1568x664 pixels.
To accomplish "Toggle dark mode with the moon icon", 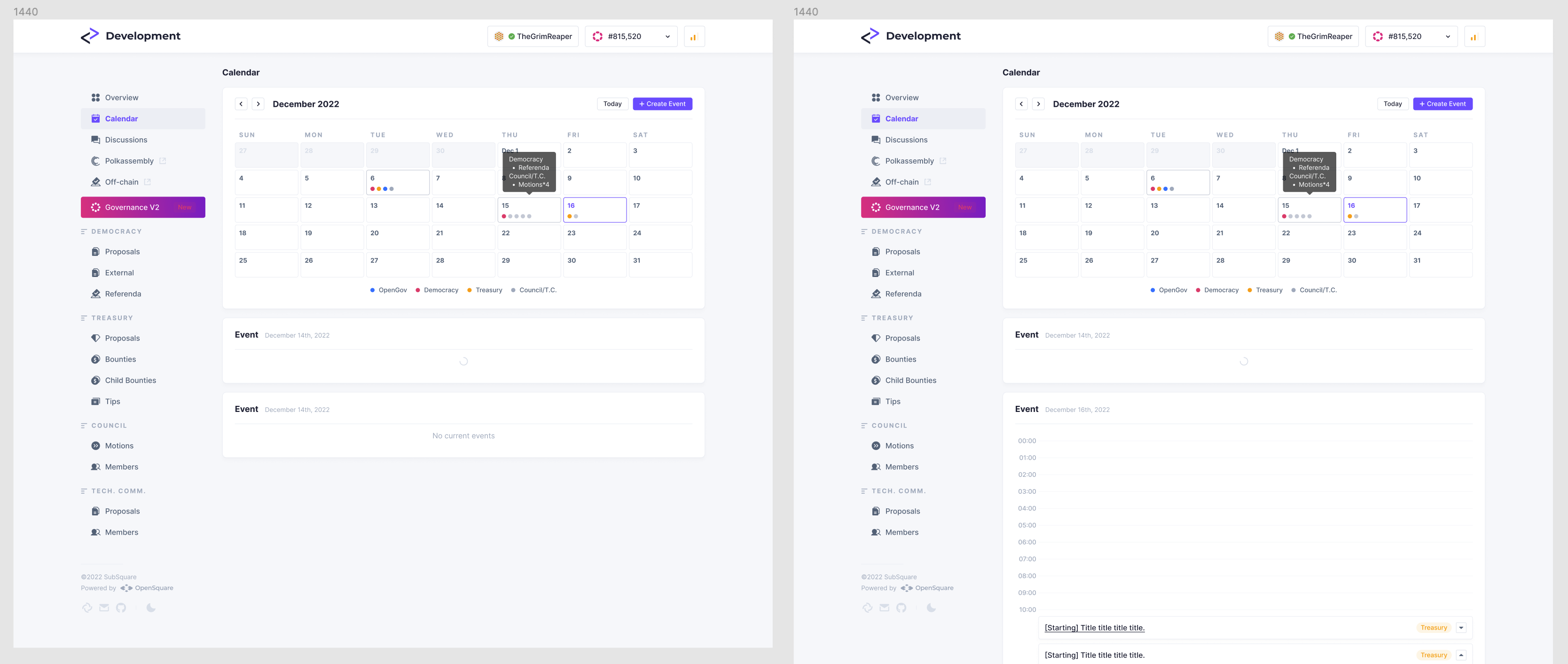I will click(x=150, y=608).
